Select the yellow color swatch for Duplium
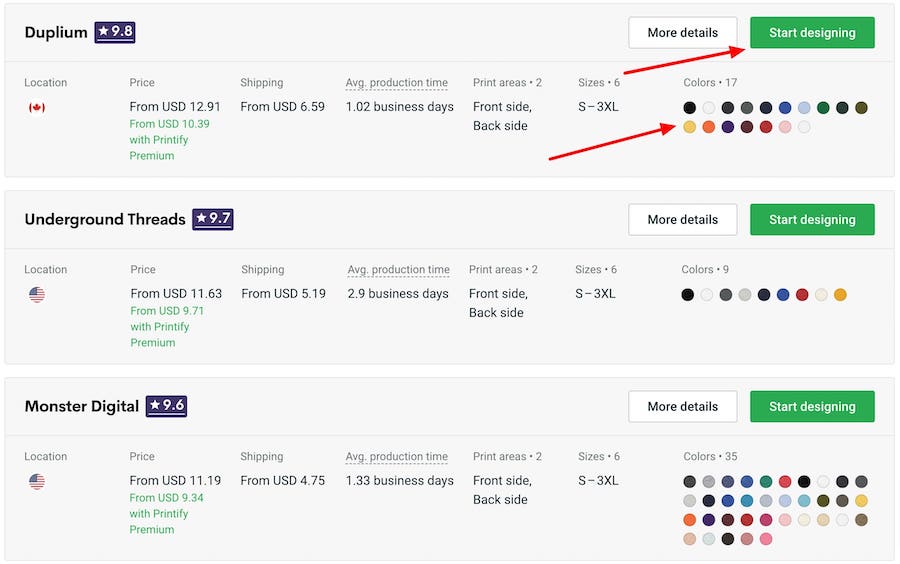The width and height of the screenshot is (900, 564). pos(689,127)
